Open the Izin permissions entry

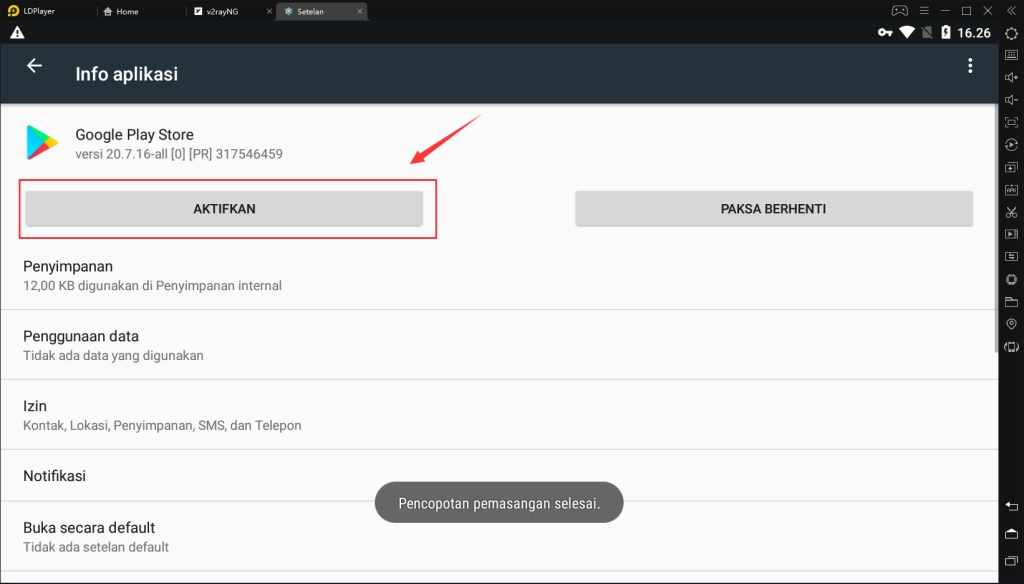coord(499,415)
